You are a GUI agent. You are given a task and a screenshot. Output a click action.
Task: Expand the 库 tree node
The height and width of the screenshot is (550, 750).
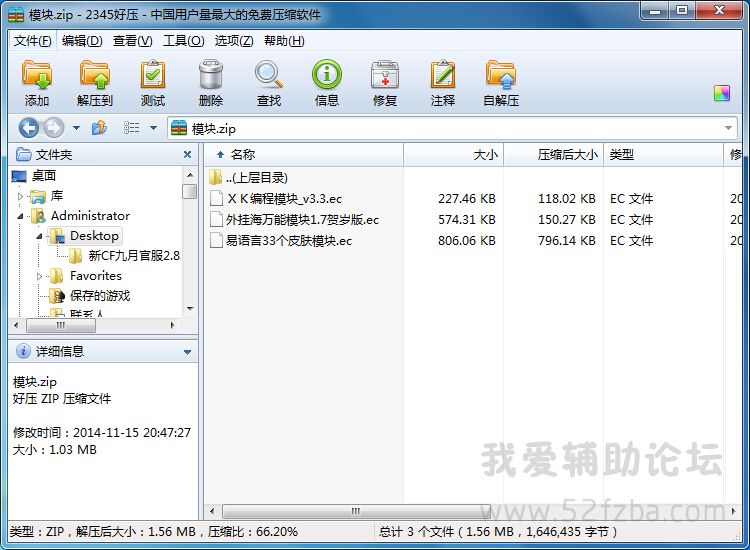pyautogui.click(x=20, y=196)
